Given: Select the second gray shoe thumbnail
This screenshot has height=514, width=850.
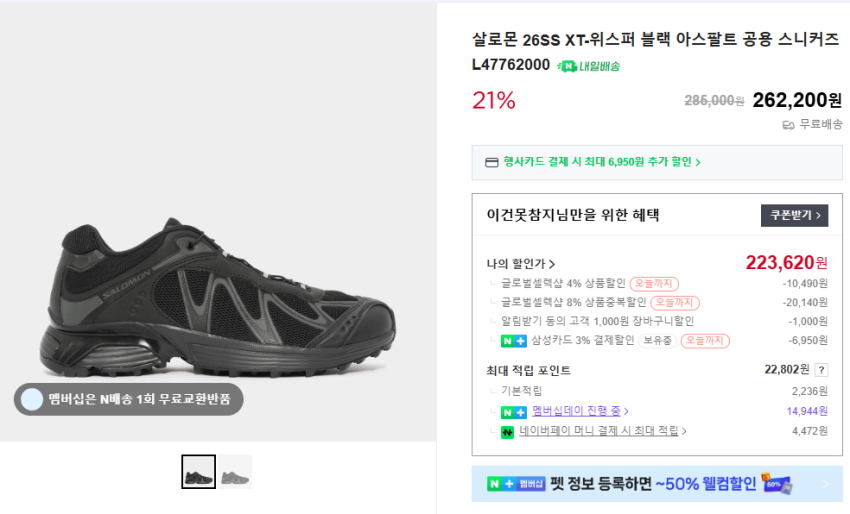Looking at the screenshot, I should point(236,472).
